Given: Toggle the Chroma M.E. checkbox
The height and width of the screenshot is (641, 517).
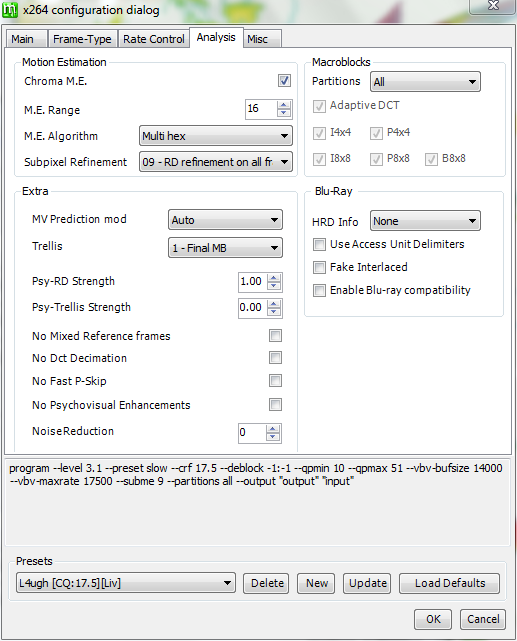Looking at the screenshot, I should click(x=284, y=81).
